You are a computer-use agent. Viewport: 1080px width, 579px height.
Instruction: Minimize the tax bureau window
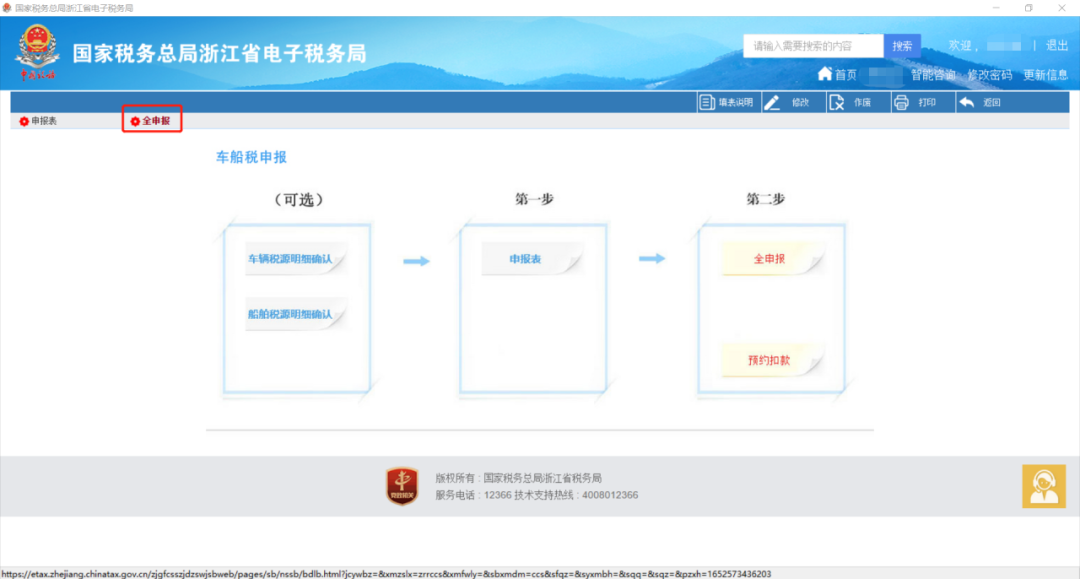tap(996, 8)
